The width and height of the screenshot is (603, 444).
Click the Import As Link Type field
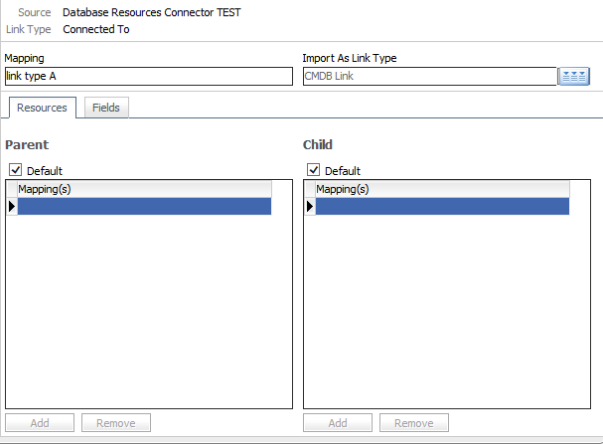click(428, 76)
